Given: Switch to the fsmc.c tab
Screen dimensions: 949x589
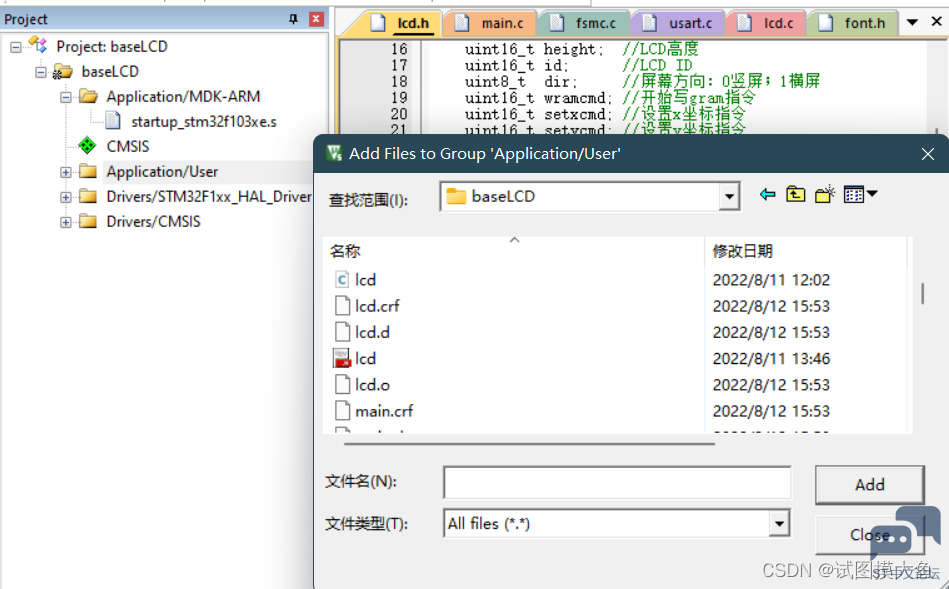Looking at the screenshot, I should point(585,23).
